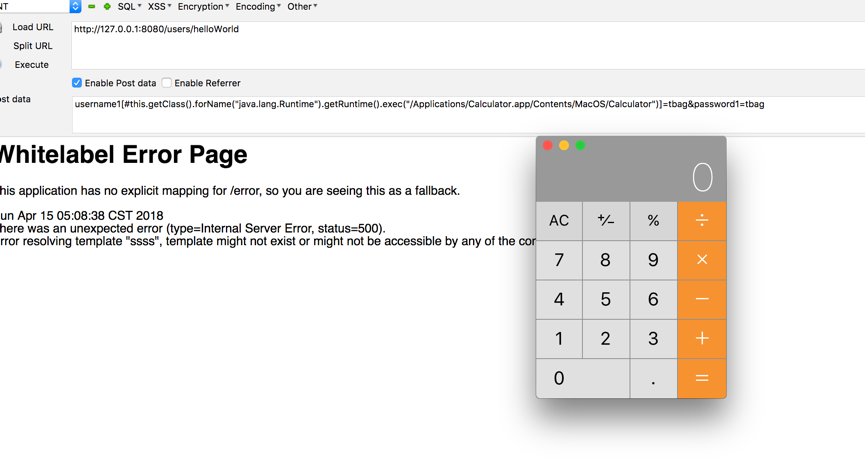Click the Whitelabel Error Page heading
Image resolution: width=865 pixels, height=465 pixels.
point(123,155)
